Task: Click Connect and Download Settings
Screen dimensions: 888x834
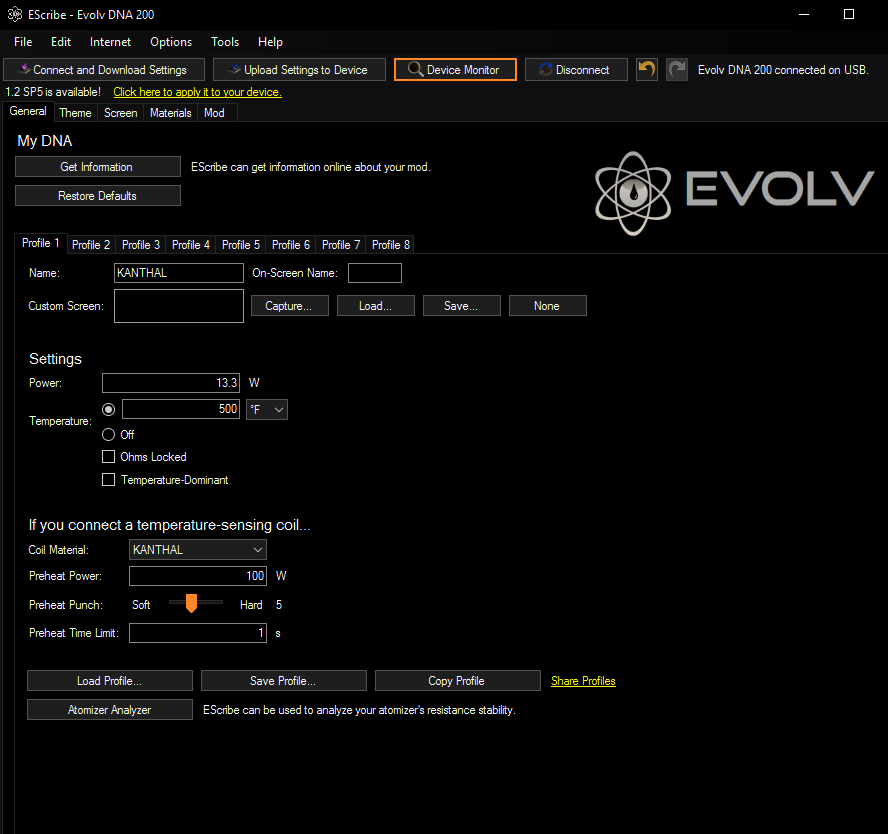Action: pos(103,70)
